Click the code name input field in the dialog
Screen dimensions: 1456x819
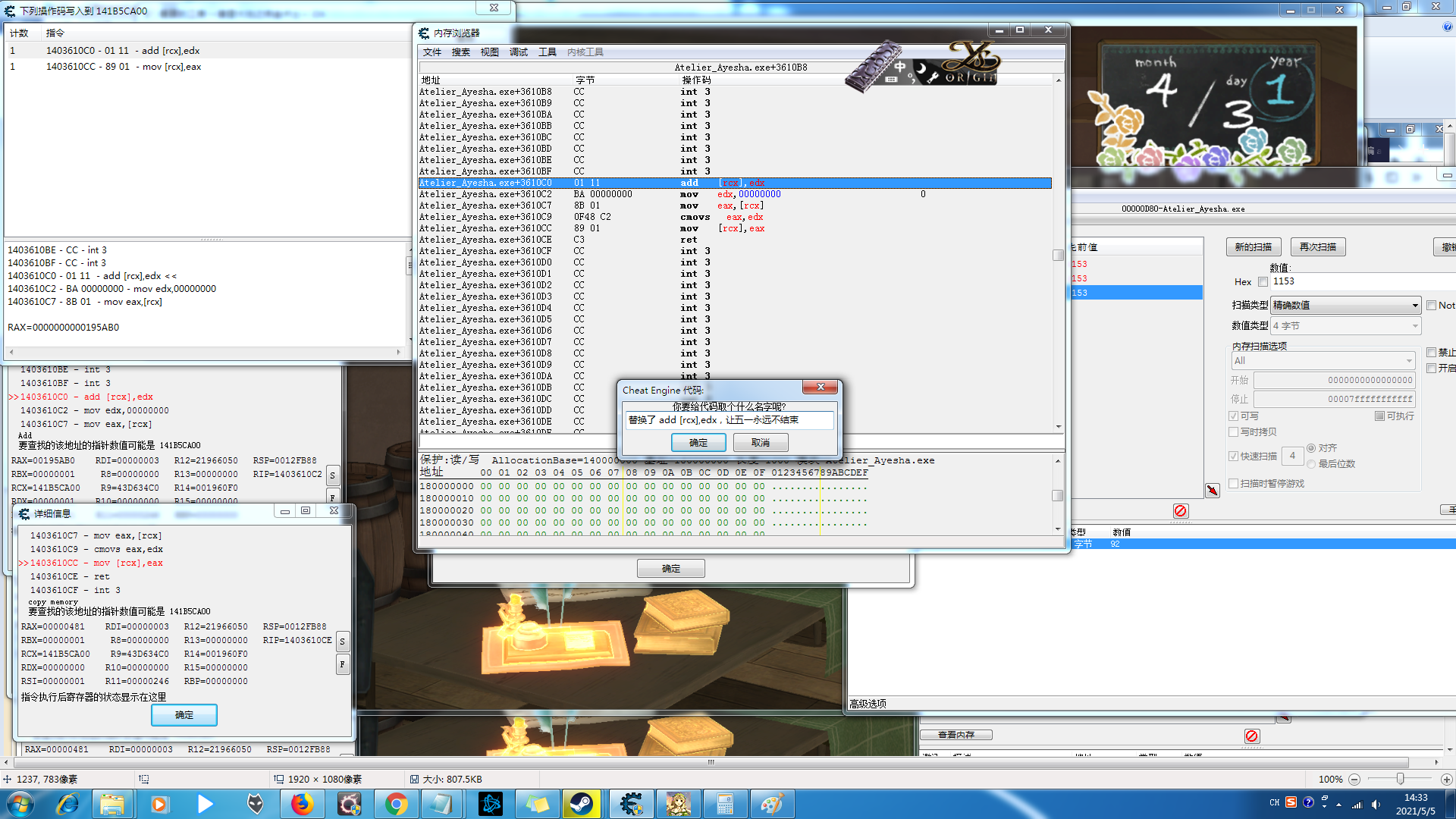(728, 420)
